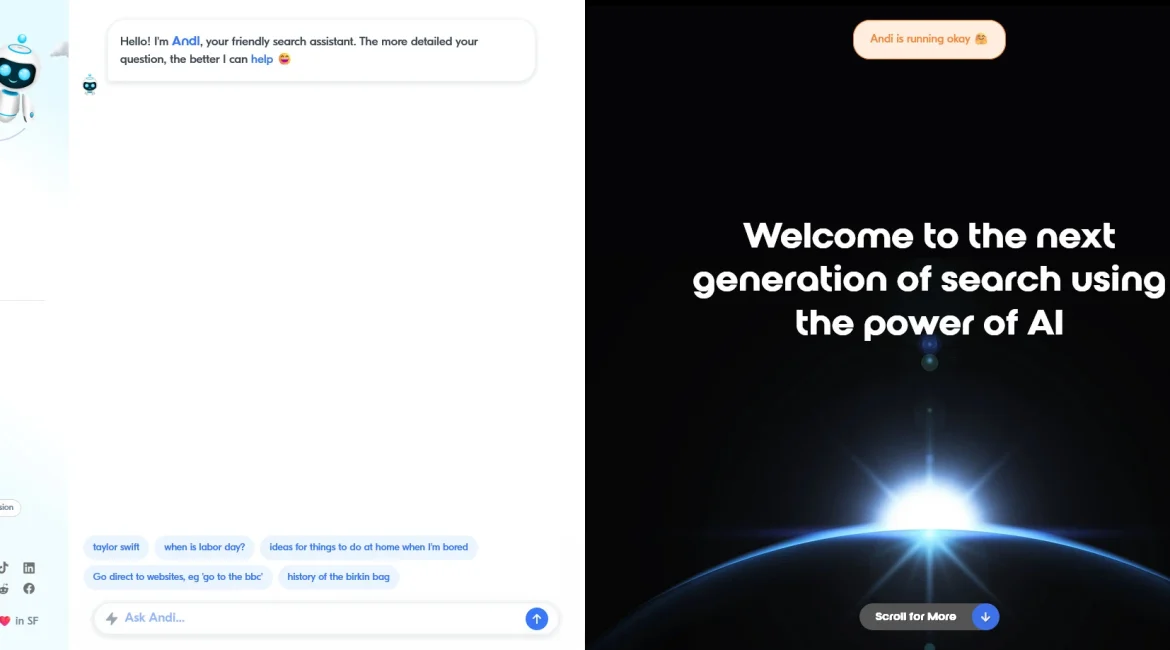The image size is (1170, 650).
Task: Select 'history of the birkin bag' suggestion
Action: point(339,577)
